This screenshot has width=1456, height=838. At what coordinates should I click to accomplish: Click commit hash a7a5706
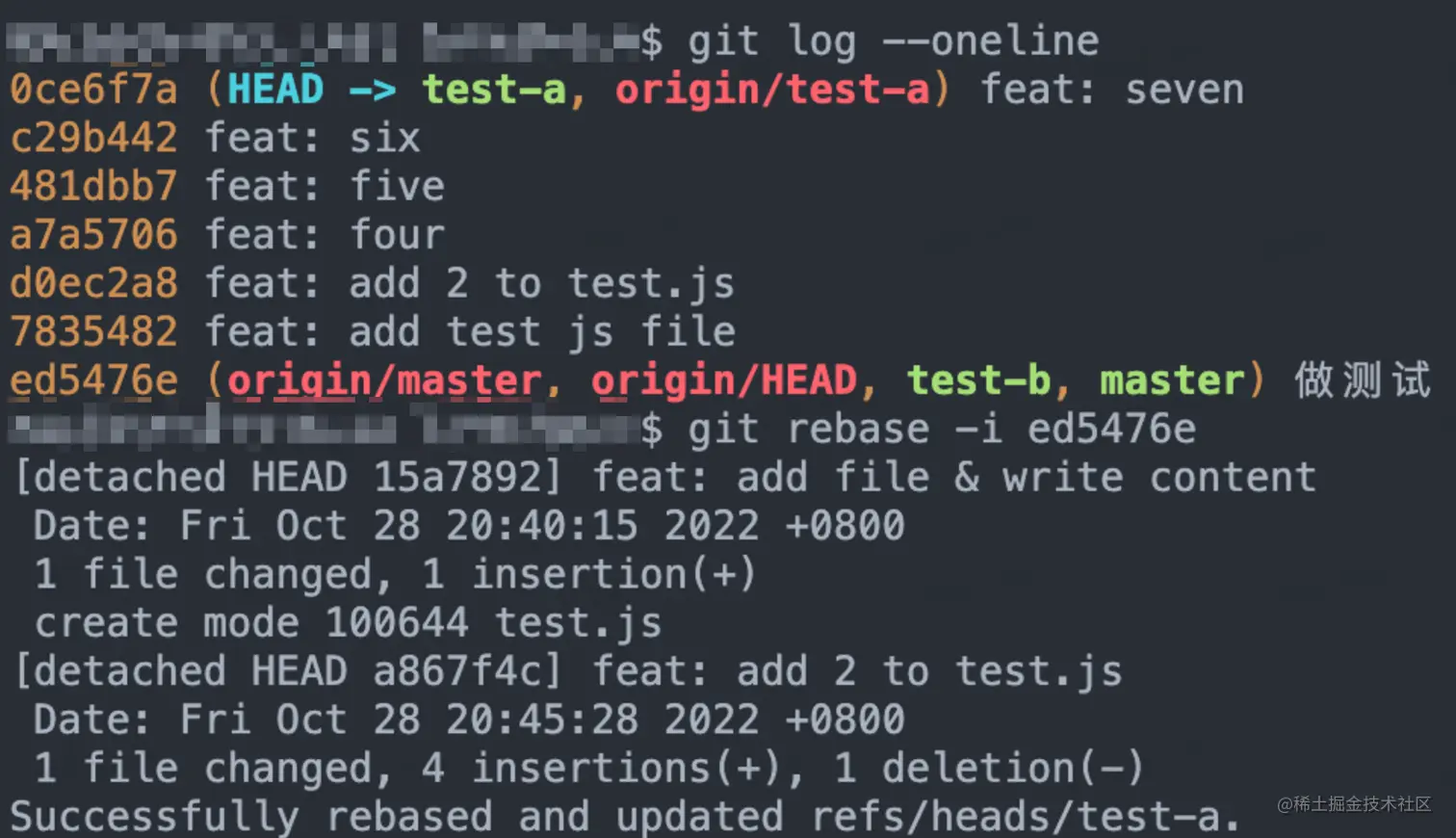[x=93, y=235]
